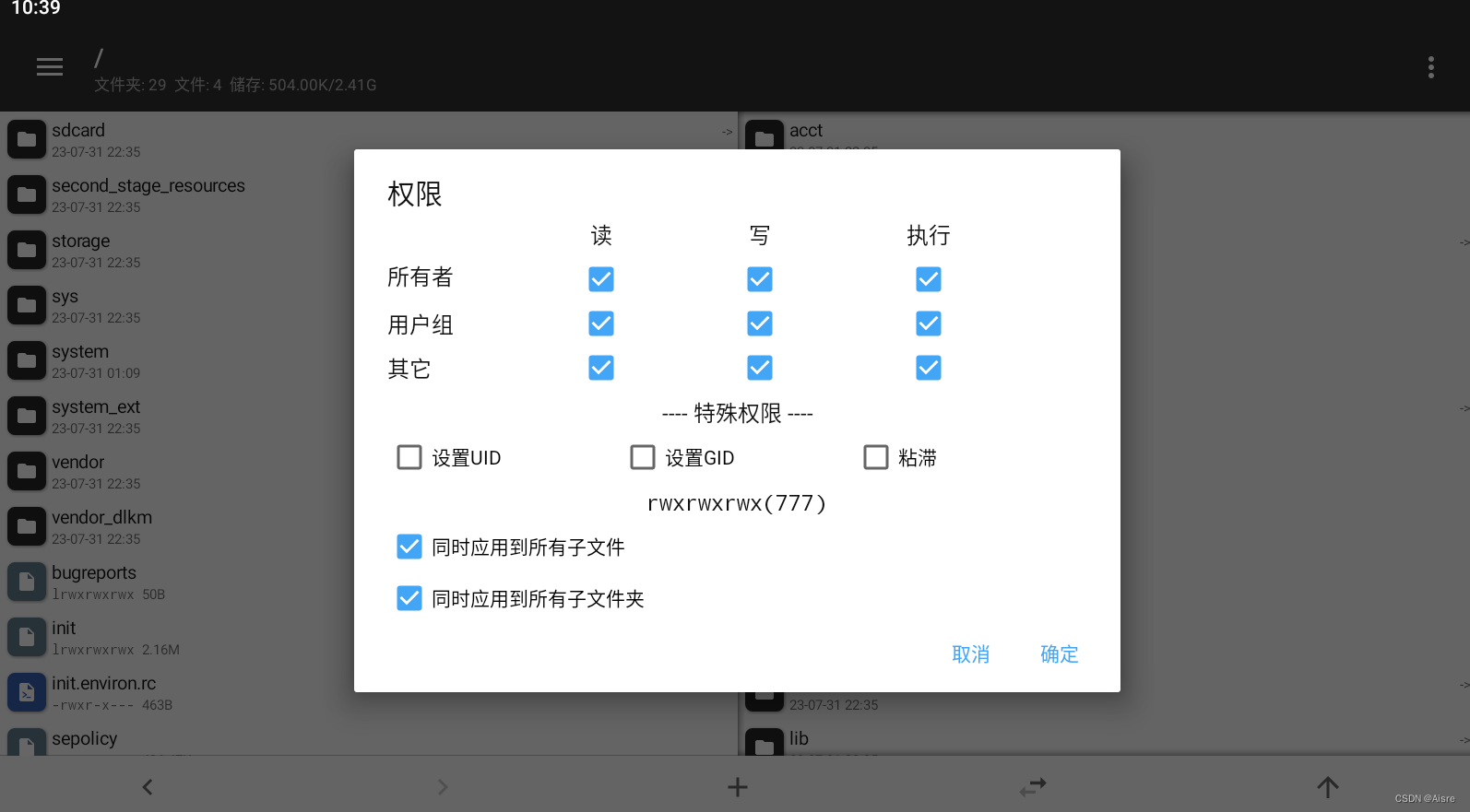The width and height of the screenshot is (1470, 812).
Task: Uncheck others read permission
Action: pos(601,368)
